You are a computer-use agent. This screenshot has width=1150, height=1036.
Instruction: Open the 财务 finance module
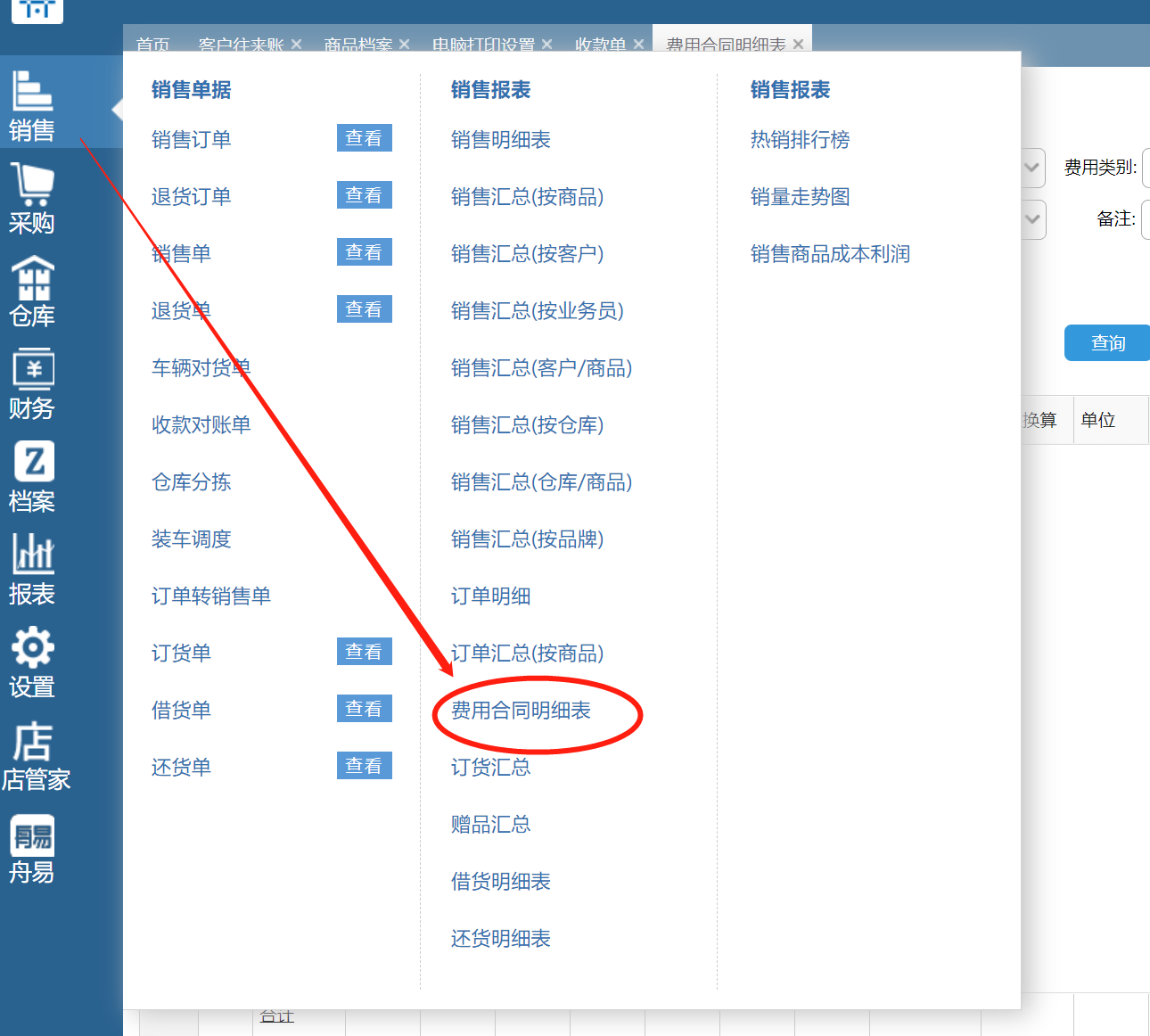pos(32,384)
